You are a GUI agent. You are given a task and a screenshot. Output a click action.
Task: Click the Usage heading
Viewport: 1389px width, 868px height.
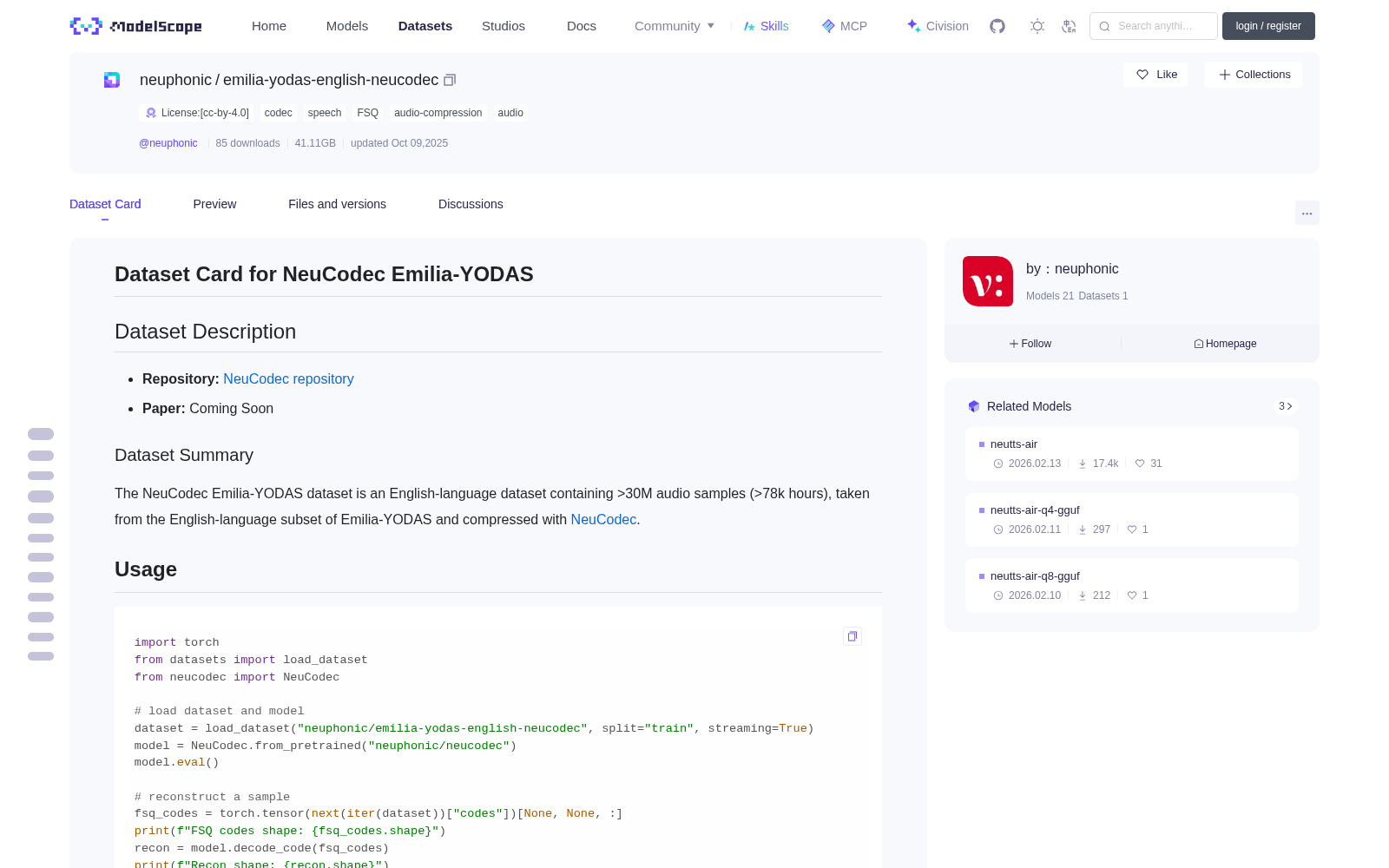tap(146, 569)
